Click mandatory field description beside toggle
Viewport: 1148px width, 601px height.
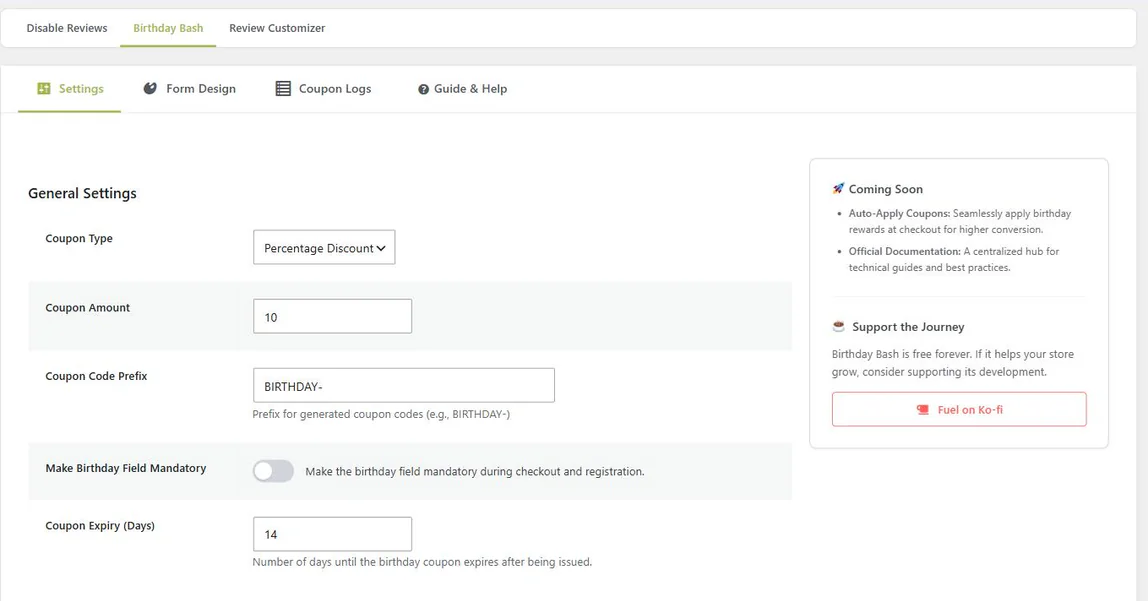[474, 471]
